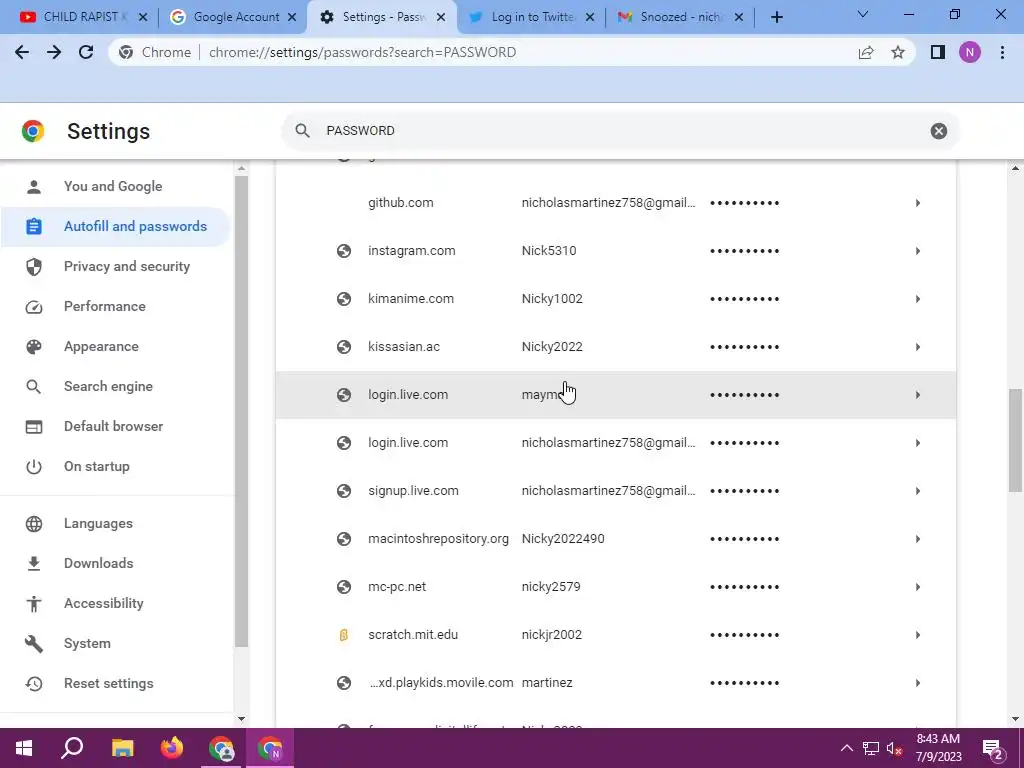Click the Nicky2022490 username
1024x768 pixels.
563,539
